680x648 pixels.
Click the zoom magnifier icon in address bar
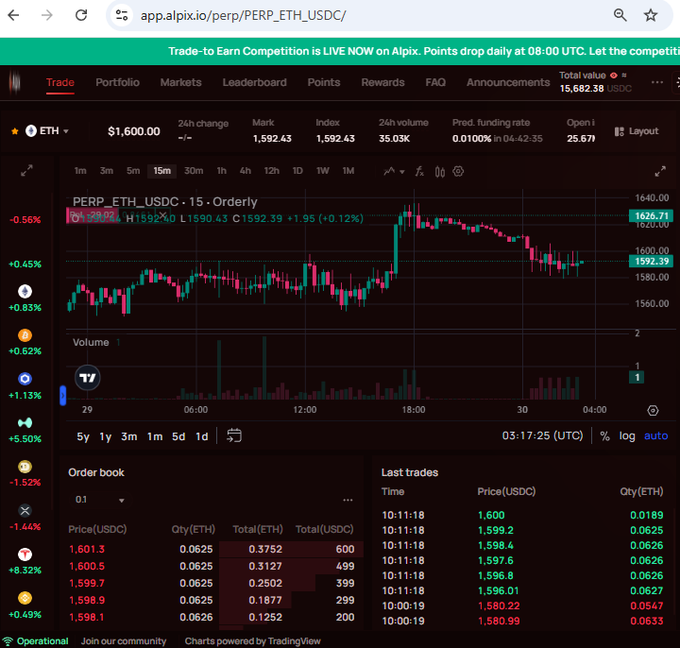(620, 15)
